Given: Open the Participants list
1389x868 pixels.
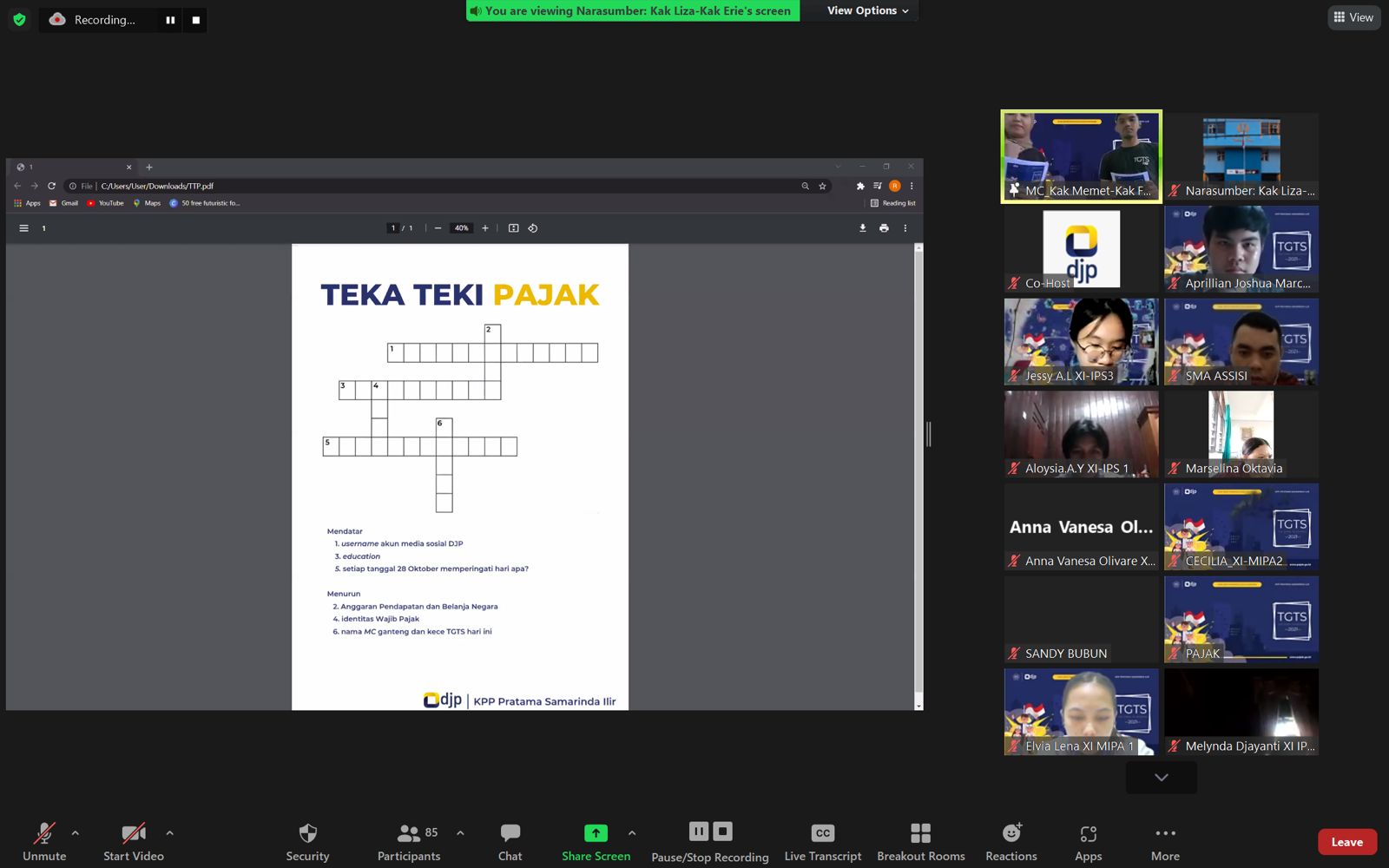Looking at the screenshot, I should point(408,841).
